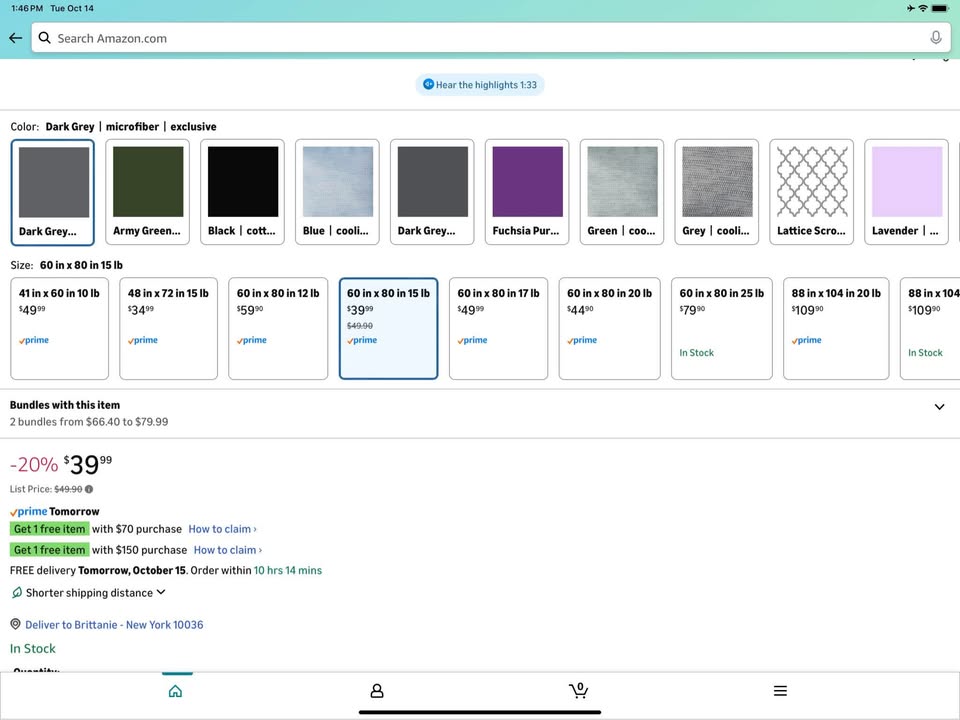Pick the Army Green color swatch
960x720 pixels.
[148, 191]
